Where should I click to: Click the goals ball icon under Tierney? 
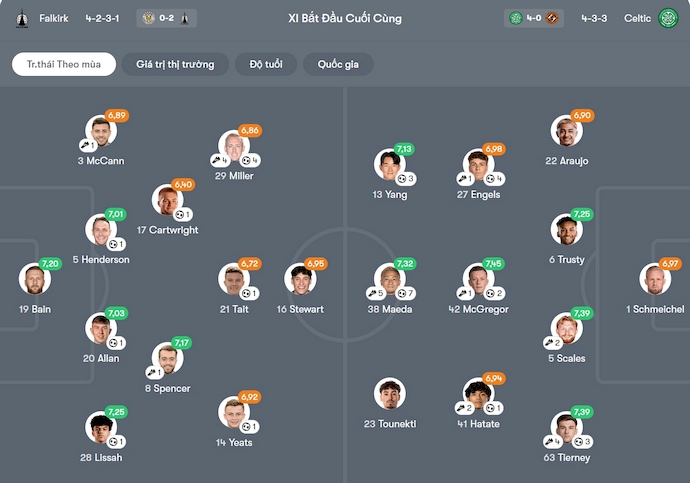click(577, 442)
